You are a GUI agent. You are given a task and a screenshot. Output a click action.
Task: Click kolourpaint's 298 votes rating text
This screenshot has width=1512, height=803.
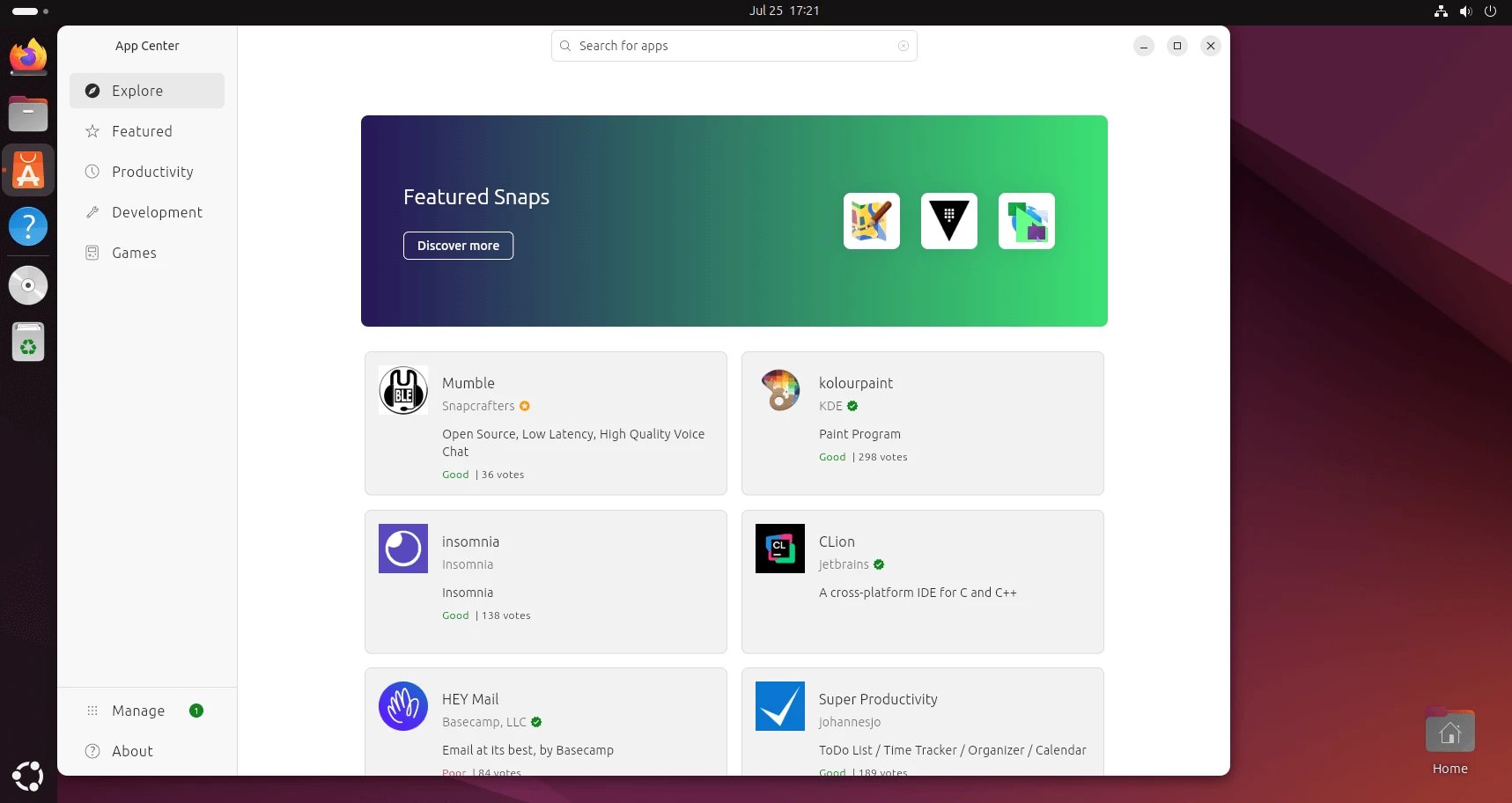click(x=882, y=457)
